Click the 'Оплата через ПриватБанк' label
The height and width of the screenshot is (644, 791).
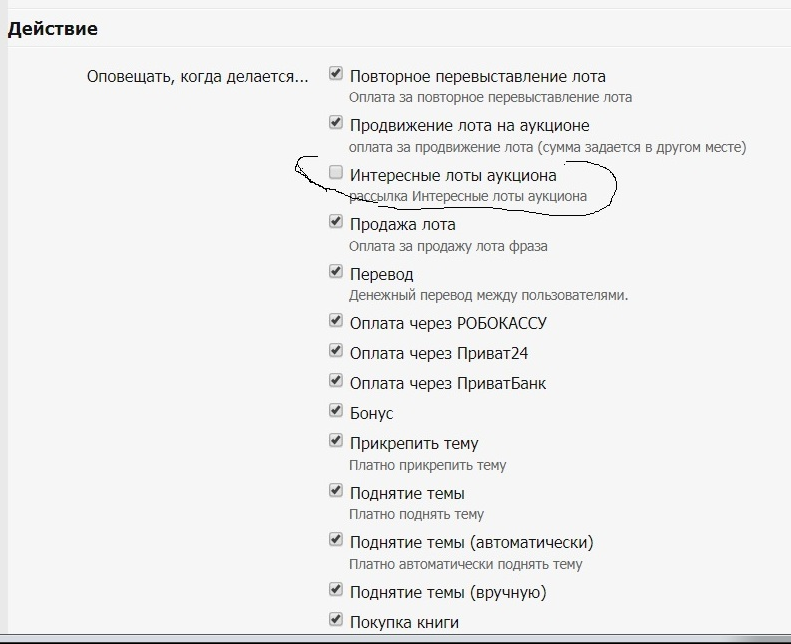point(448,384)
